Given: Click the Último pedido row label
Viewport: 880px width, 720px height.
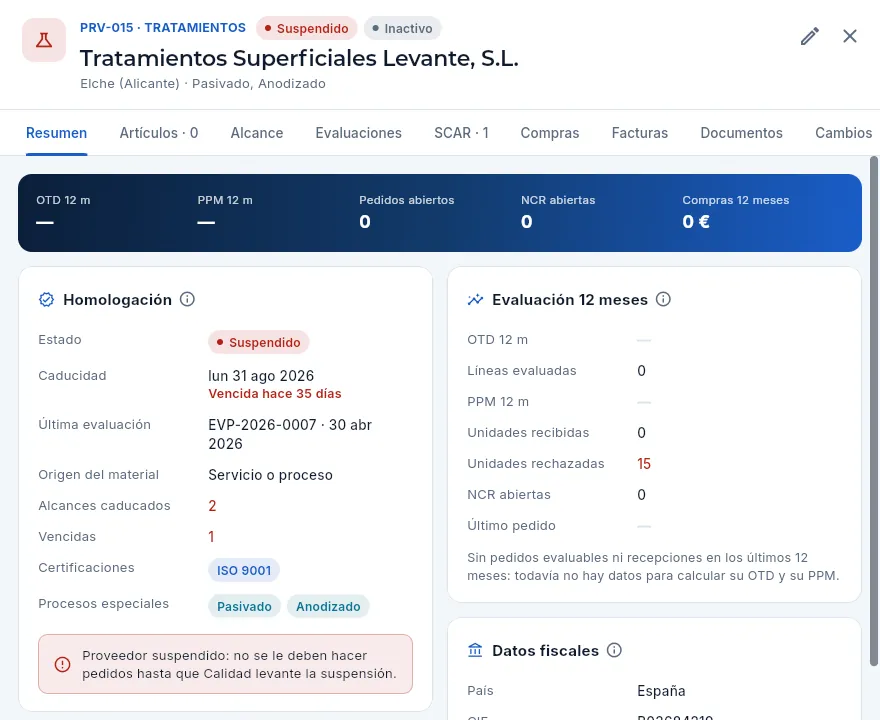Looking at the screenshot, I should click(511, 526).
